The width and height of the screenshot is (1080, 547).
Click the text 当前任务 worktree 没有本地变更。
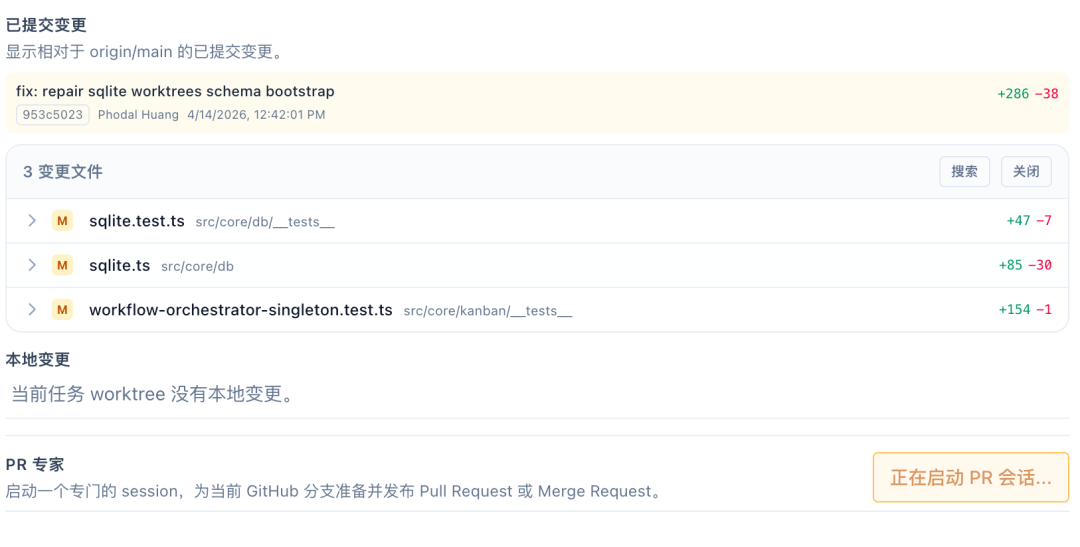click(x=152, y=394)
